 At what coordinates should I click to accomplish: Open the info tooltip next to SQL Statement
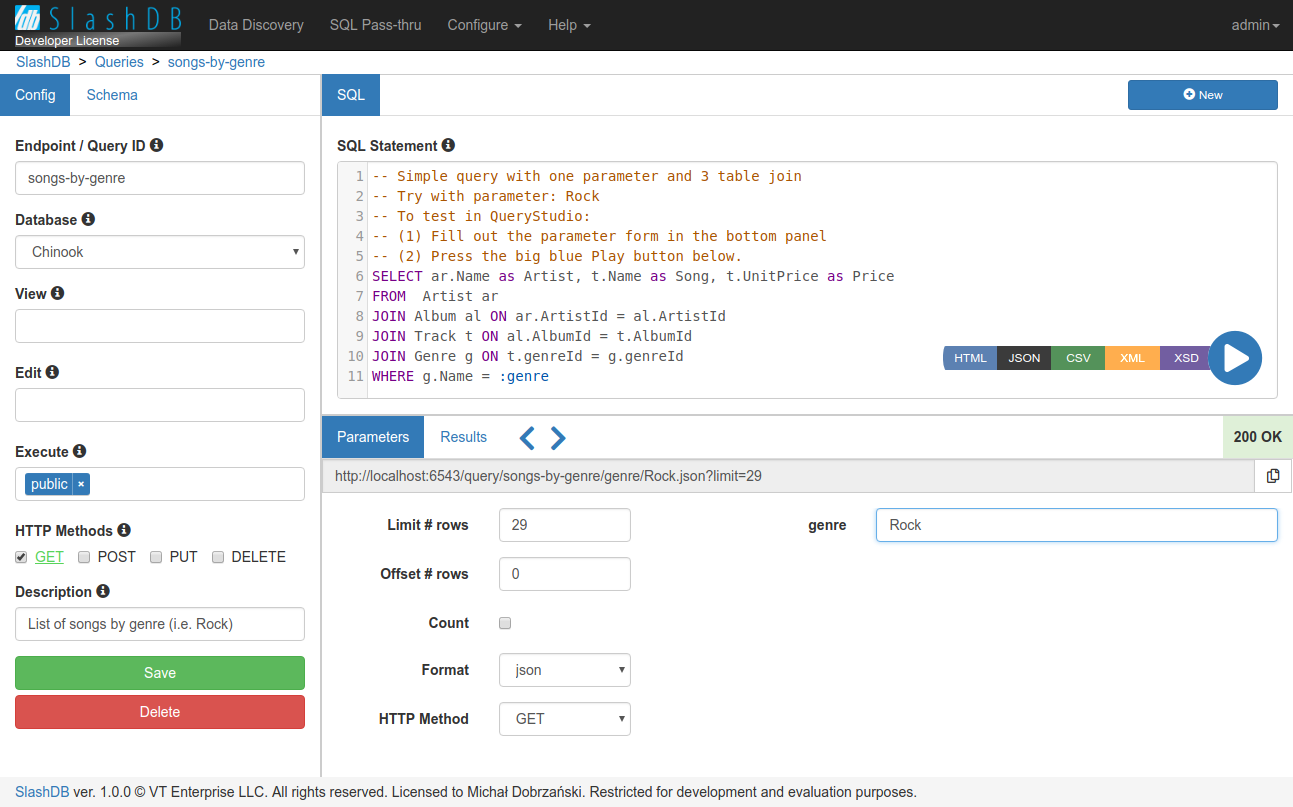446,144
